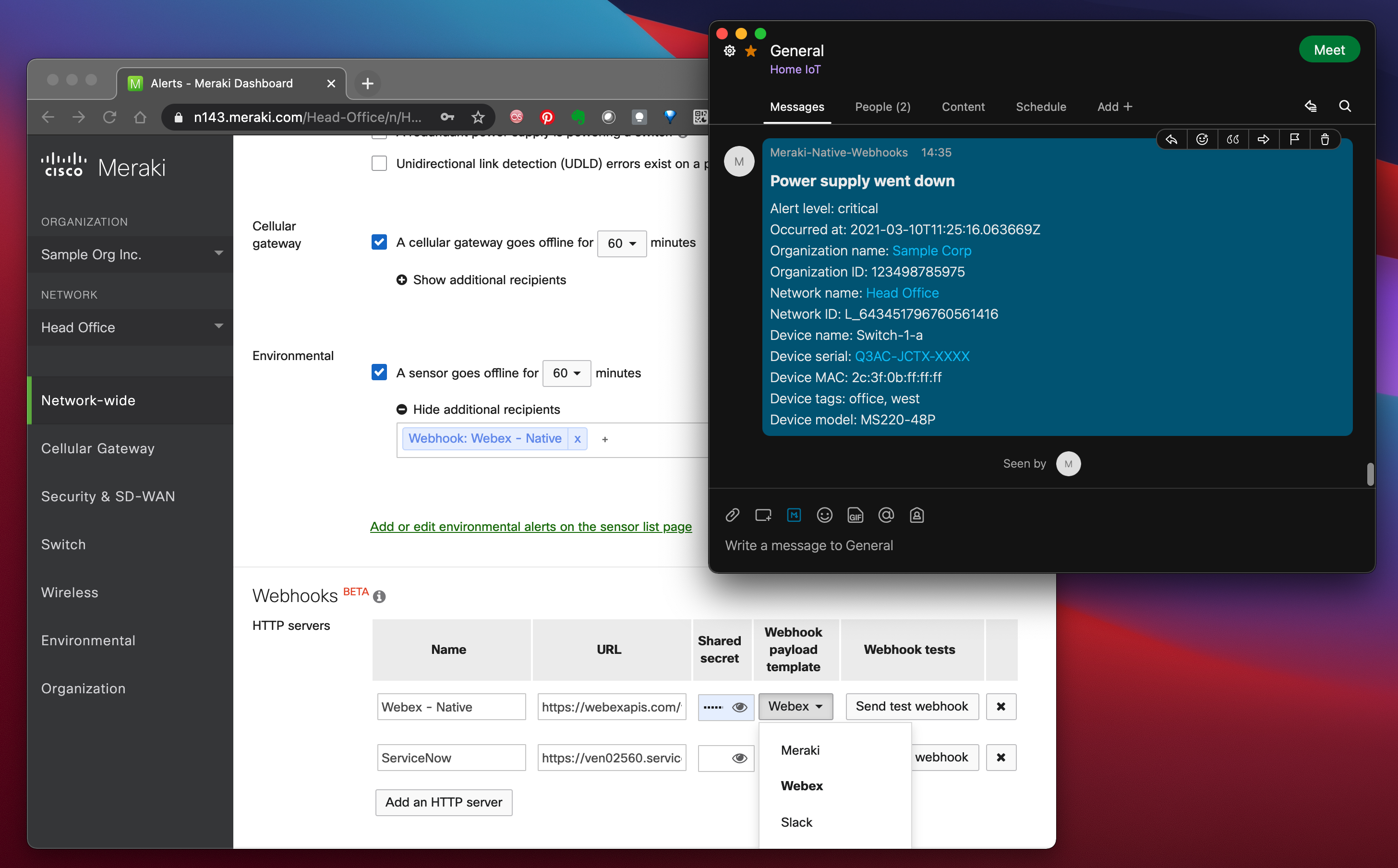Click the Webex search magnifier icon
The height and width of the screenshot is (868, 1398).
1345,106
